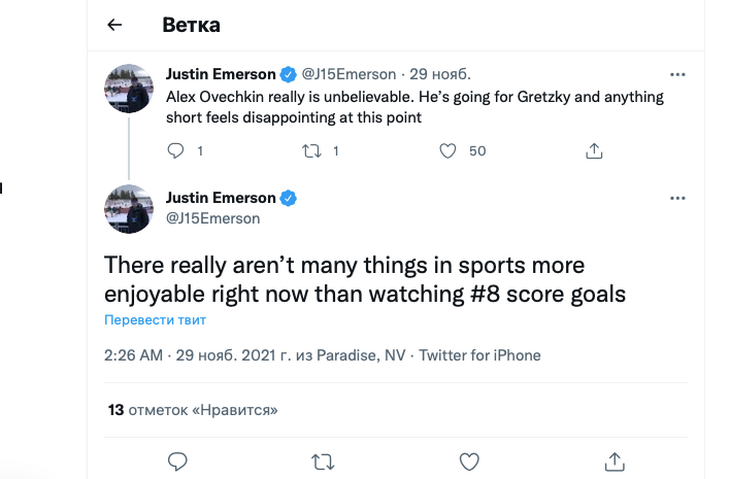Click the @J15Emerson handle in main tweet
This screenshot has height=479, width=730.
tap(213, 218)
